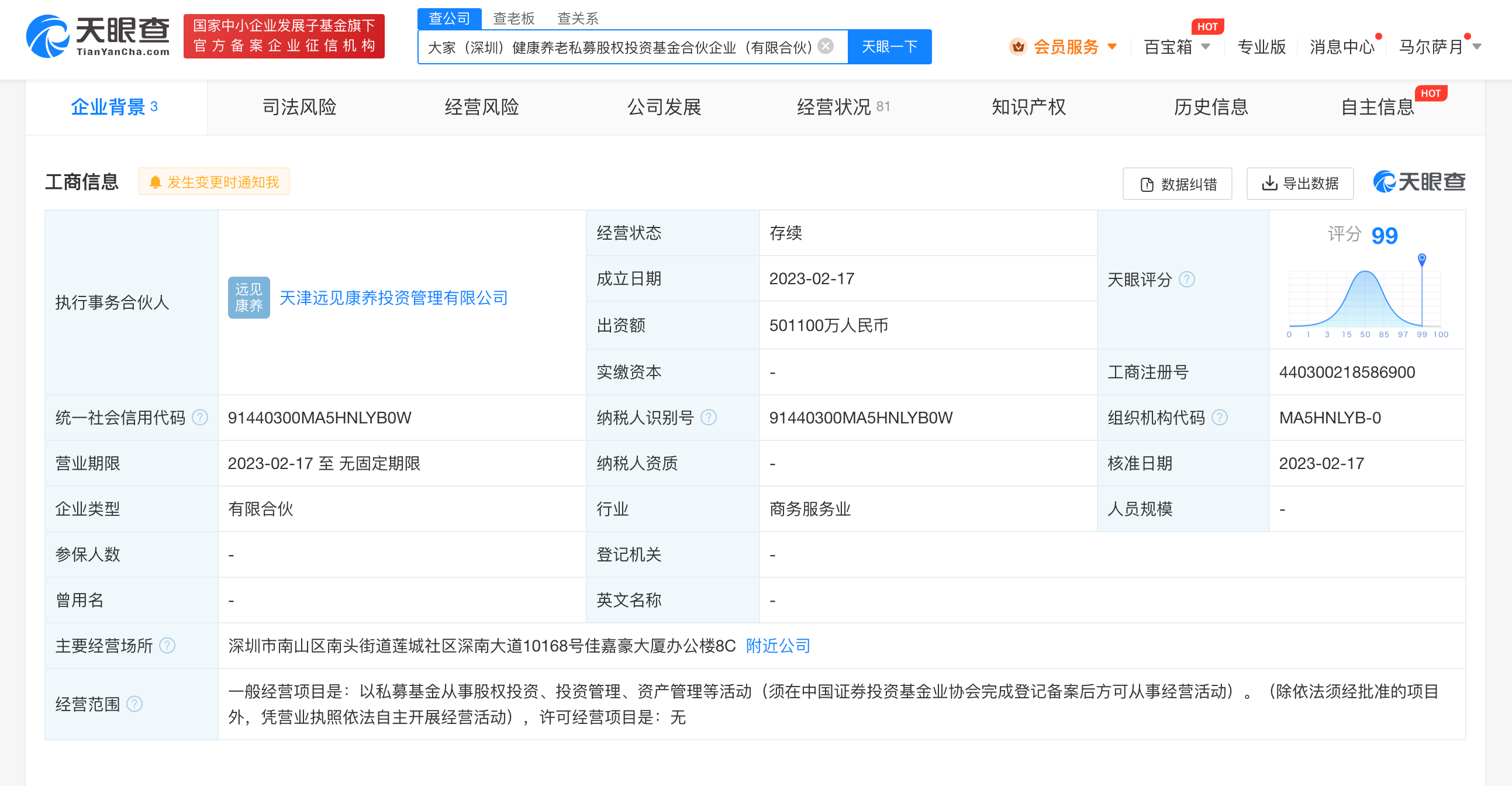Click the HOT badge above 百宝箱
Image resolution: width=1512 pixels, height=786 pixels.
pos(1207,26)
